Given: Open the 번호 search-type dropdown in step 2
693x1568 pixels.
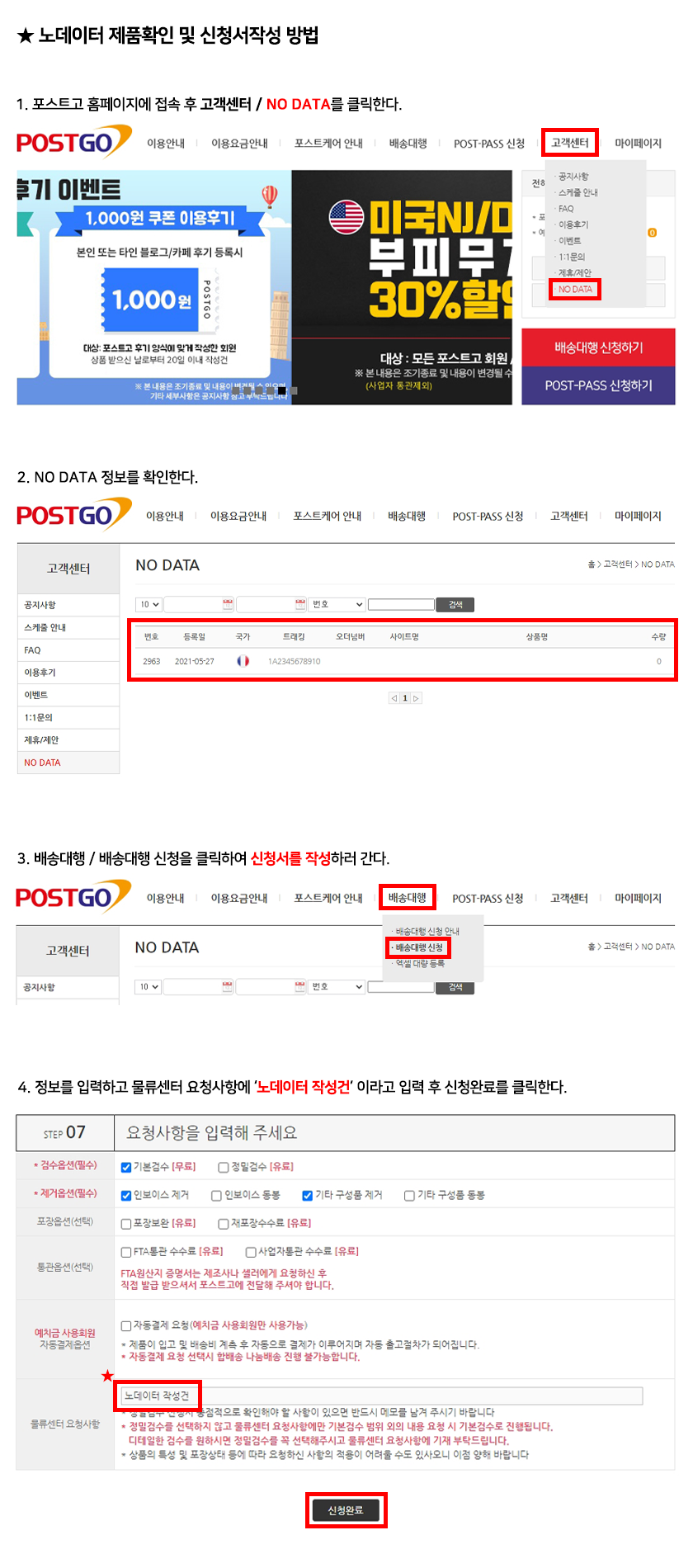Looking at the screenshot, I should pos(337,605).
